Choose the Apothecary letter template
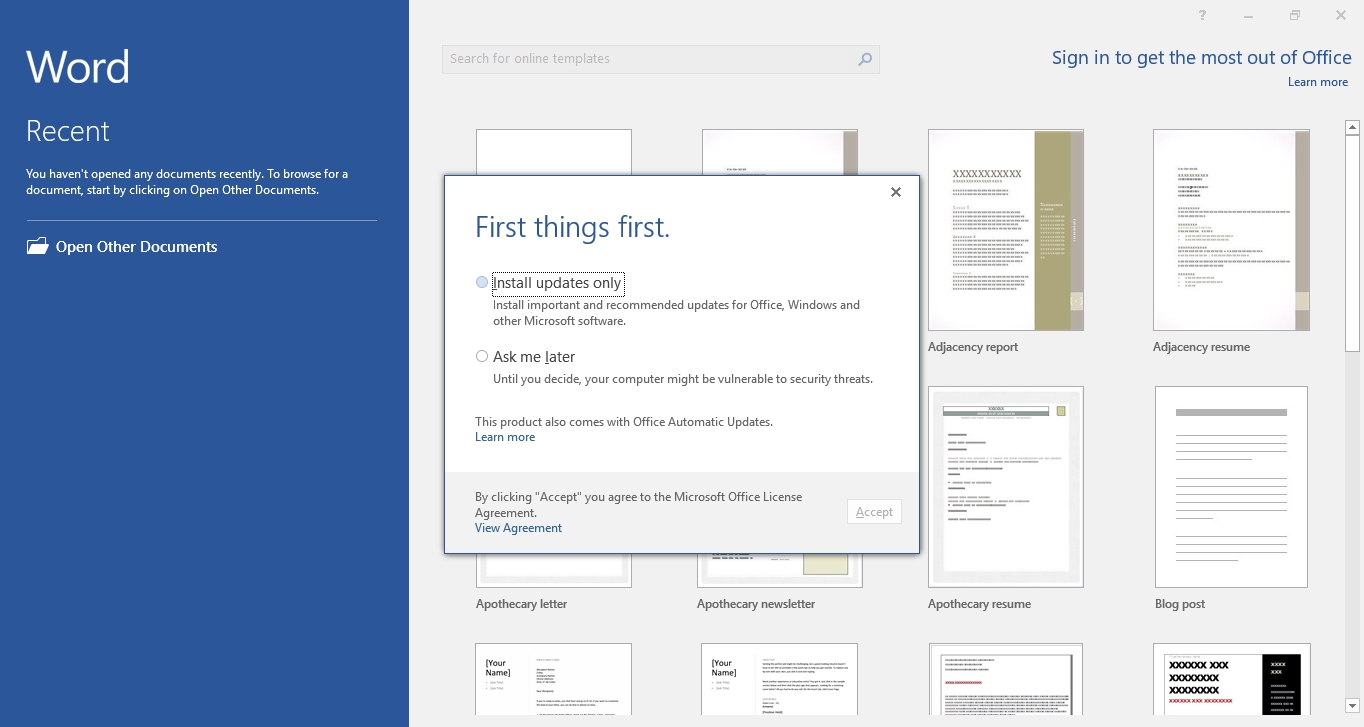Image resolution: width=1364 pixels, height=727 pixels. 554,570
